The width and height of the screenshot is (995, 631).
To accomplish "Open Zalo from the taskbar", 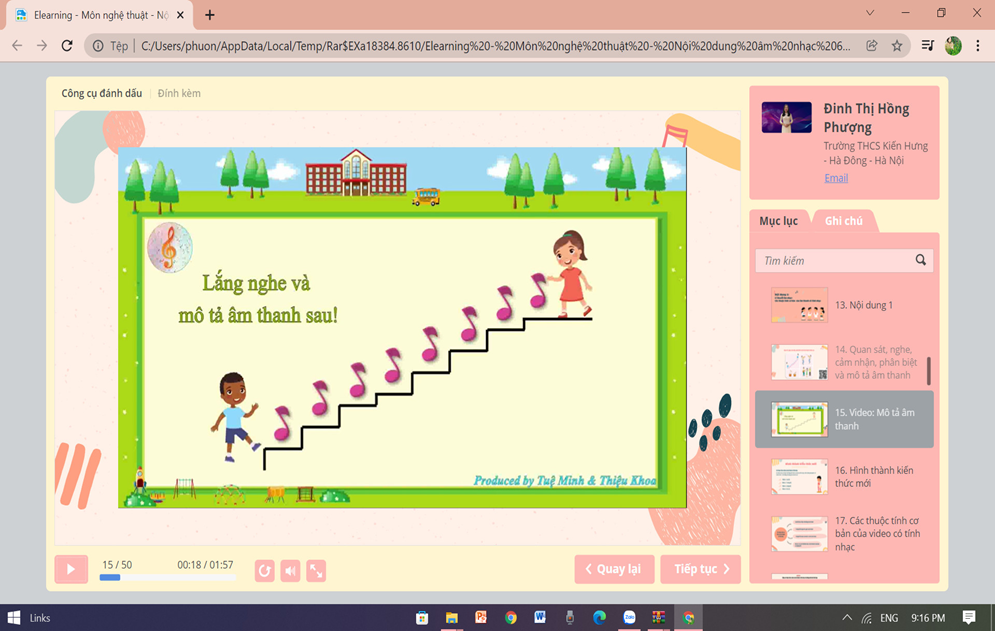I will [x=629, y=618].
